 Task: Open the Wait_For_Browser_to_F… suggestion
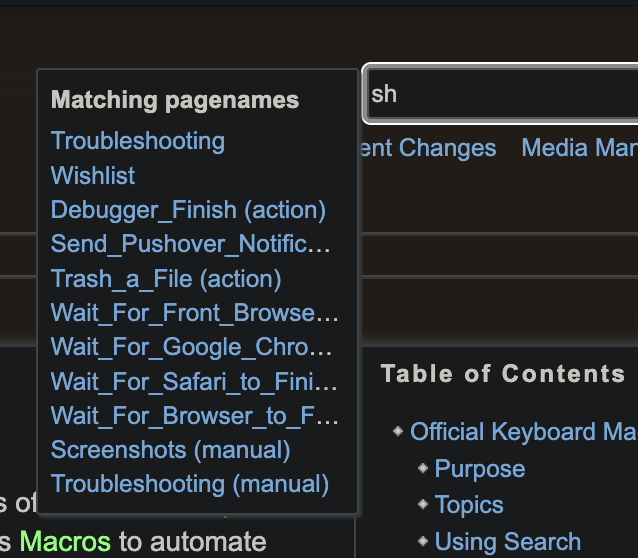click(x=194, y=416)
